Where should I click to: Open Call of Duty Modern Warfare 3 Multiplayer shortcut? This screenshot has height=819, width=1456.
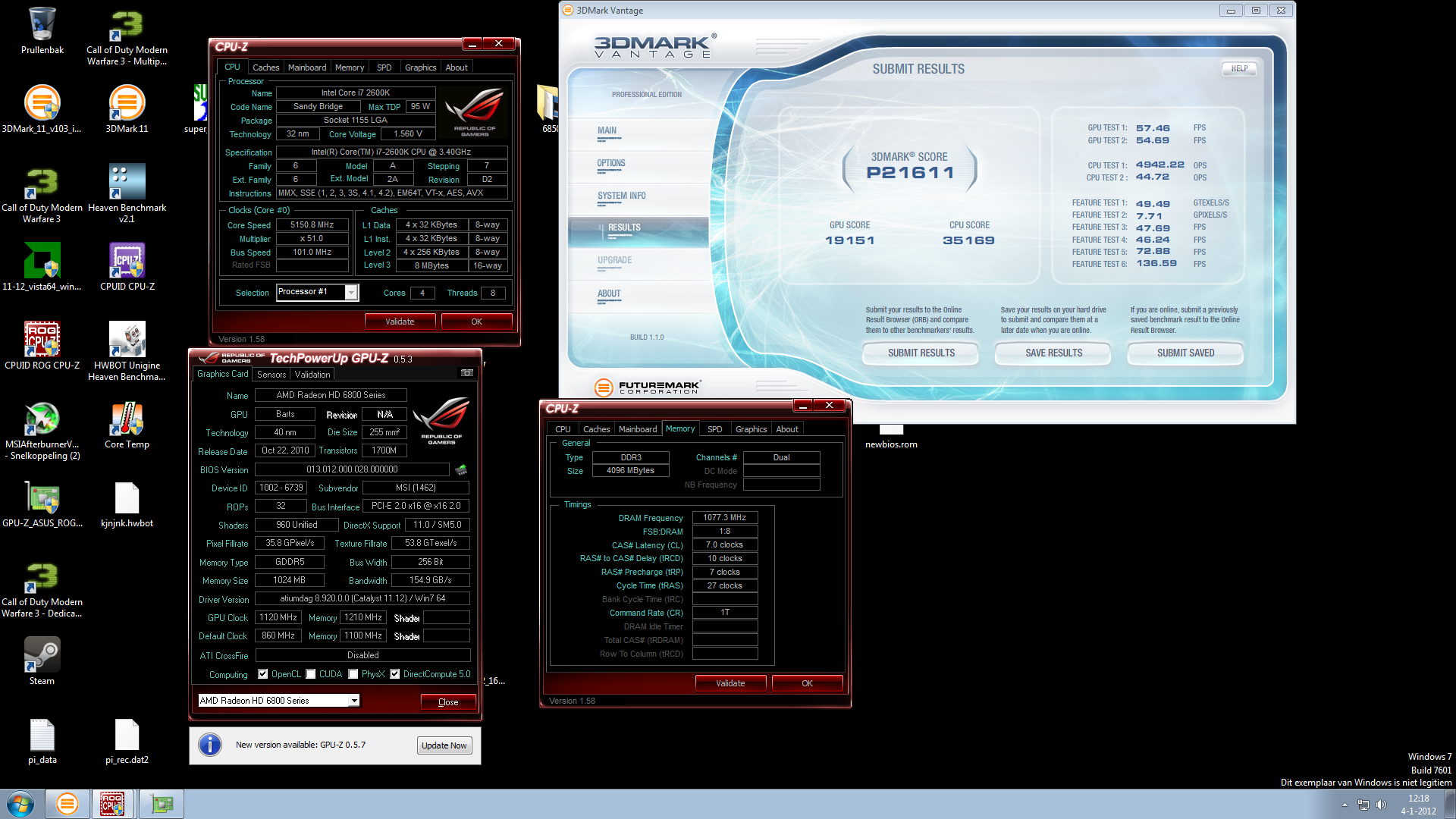coord(127,36)
